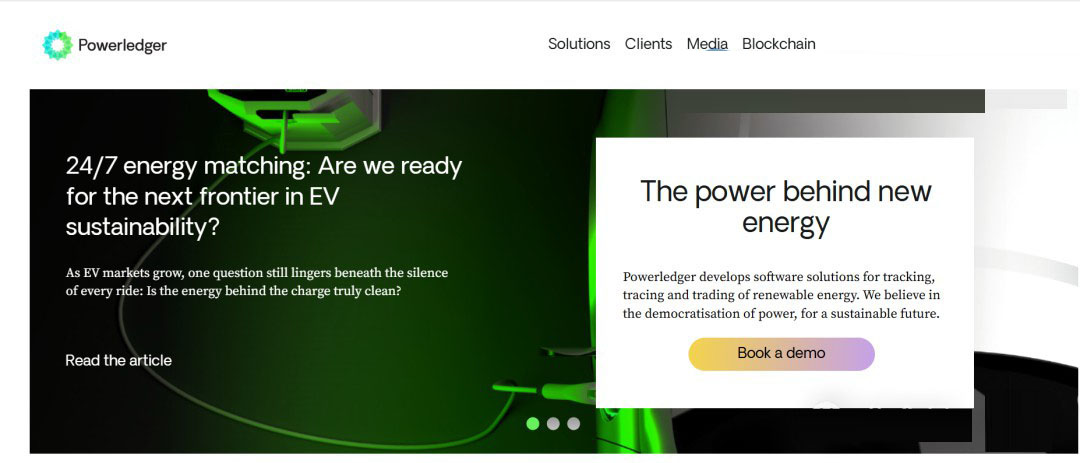The image size is (1080, 463).
Task: Click the Book a demo button
Action: (781, 354)
